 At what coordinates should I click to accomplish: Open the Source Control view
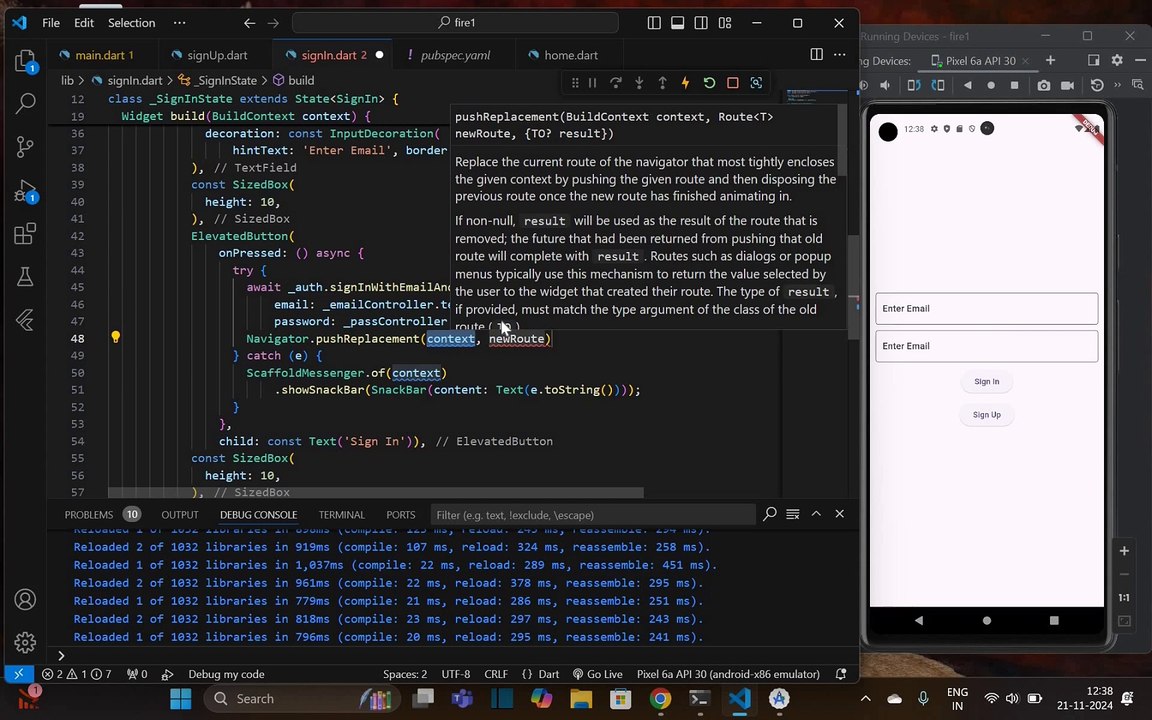pyautogui.click(x=25, y=147)
